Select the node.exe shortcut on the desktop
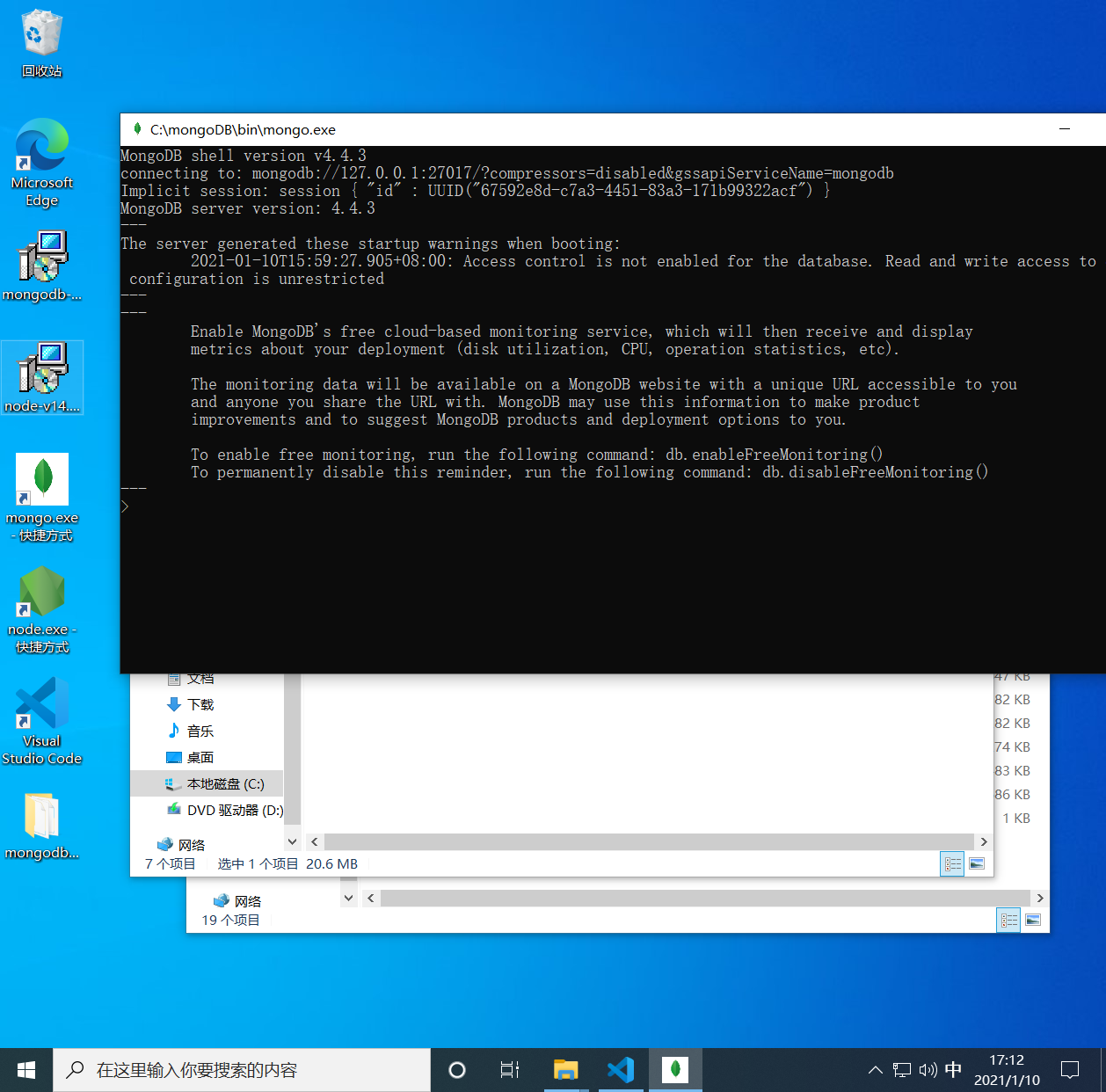The height and width of the screenshot is (1092, 1106). pyautogui.click(x=41, y=609)
